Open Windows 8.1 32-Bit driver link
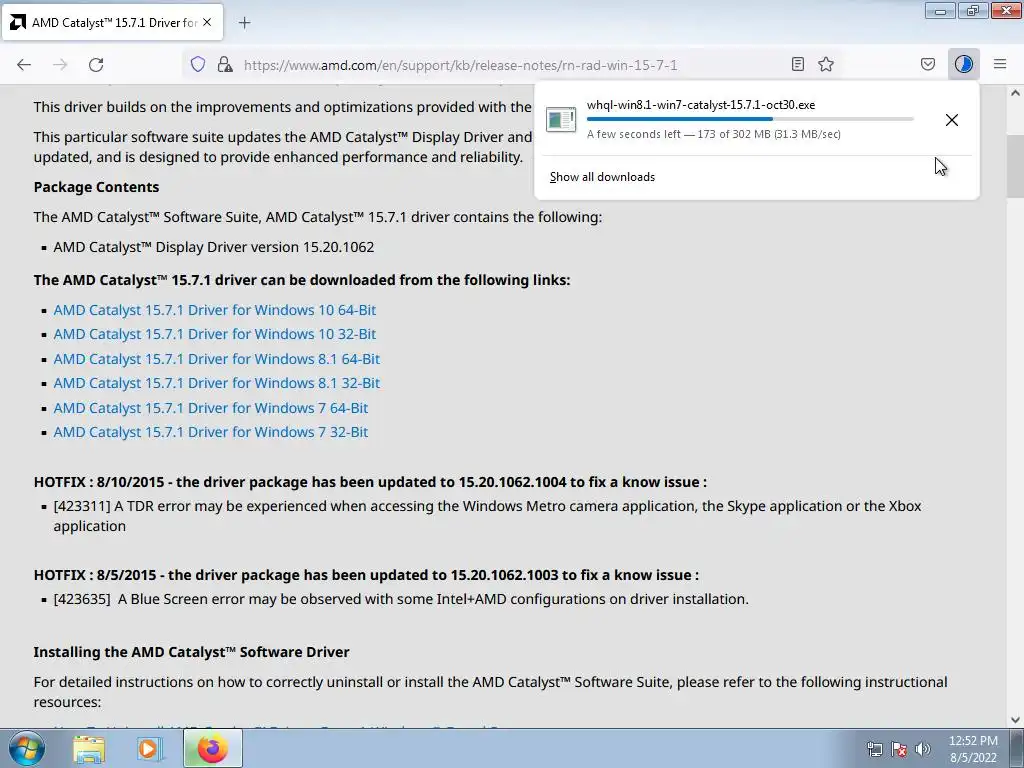 tap(217, 383)
